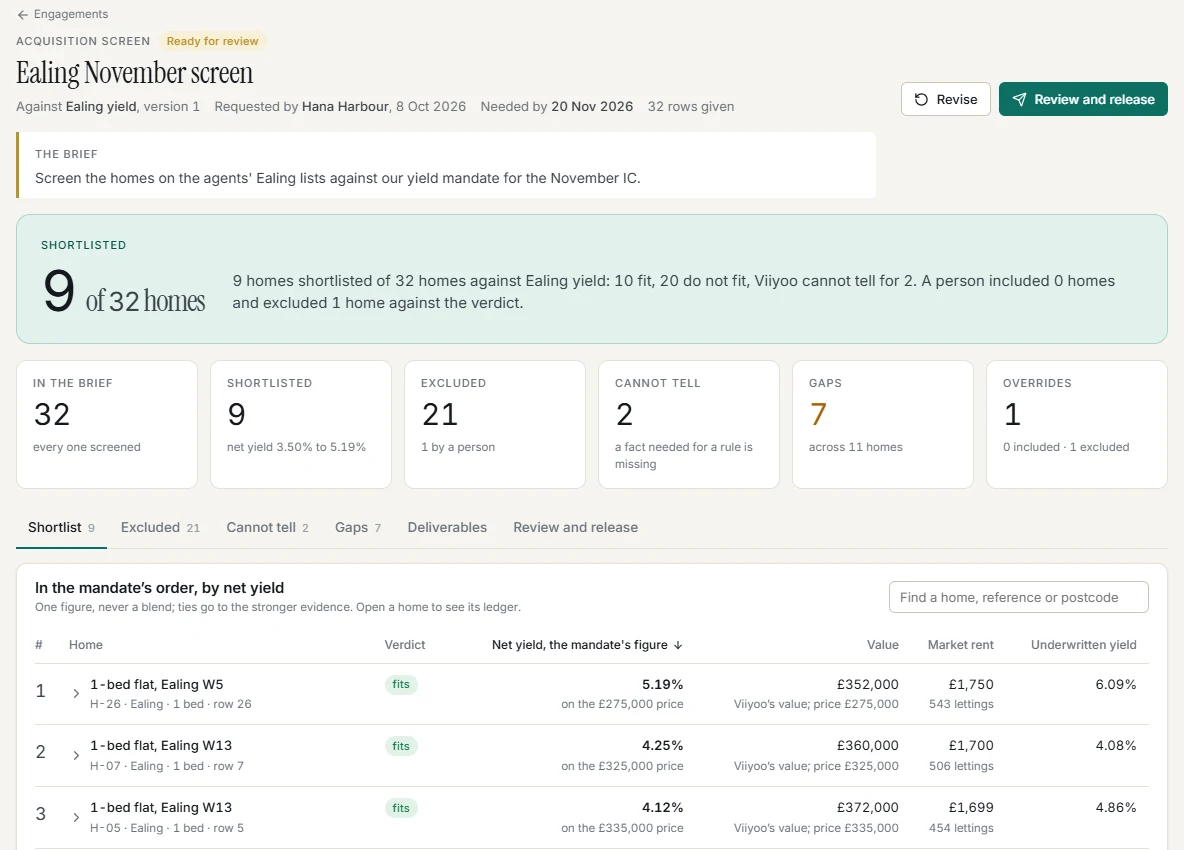Click the Value column header

883,645
